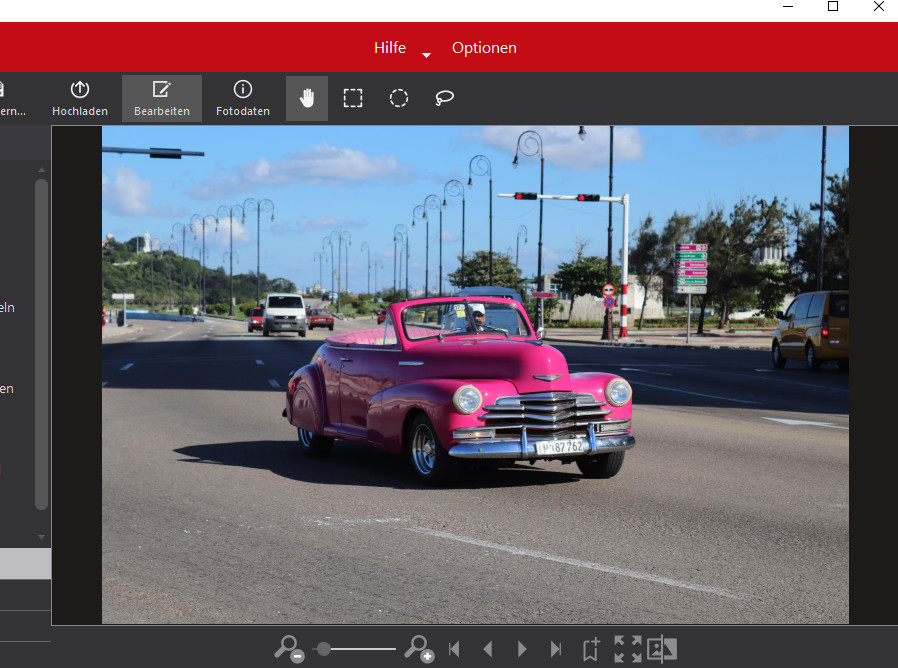Open the Optionen menu
The width and height of the screenshot is (898, 668).
[484, 48]
